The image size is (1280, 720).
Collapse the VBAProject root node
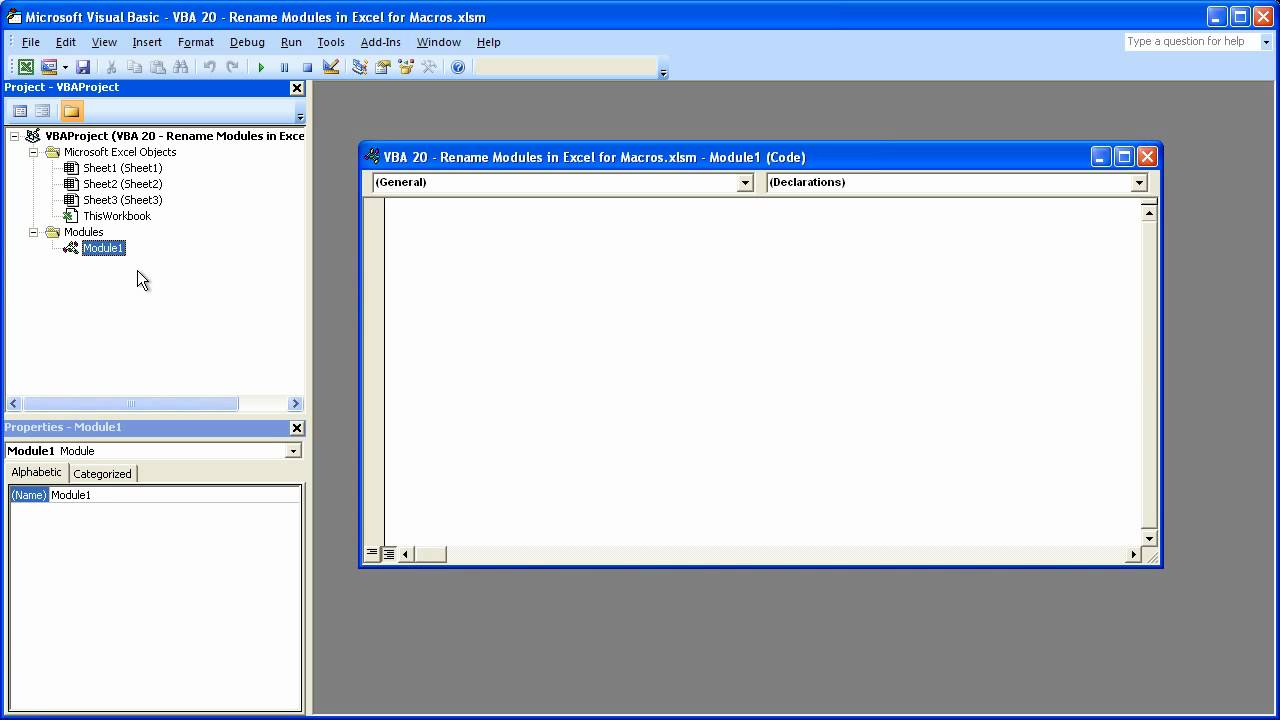[15, 136]
